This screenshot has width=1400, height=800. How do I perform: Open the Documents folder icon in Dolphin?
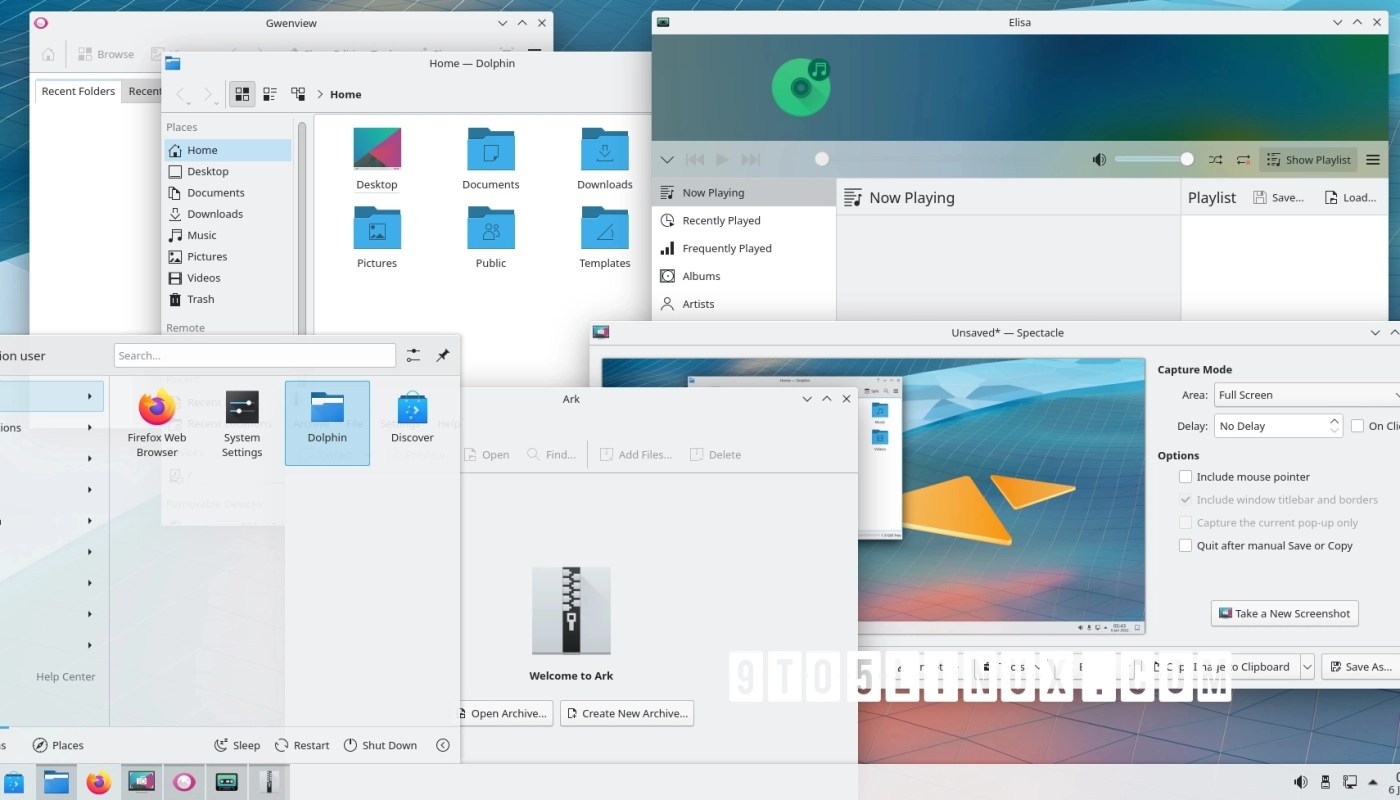click(491, 158)
